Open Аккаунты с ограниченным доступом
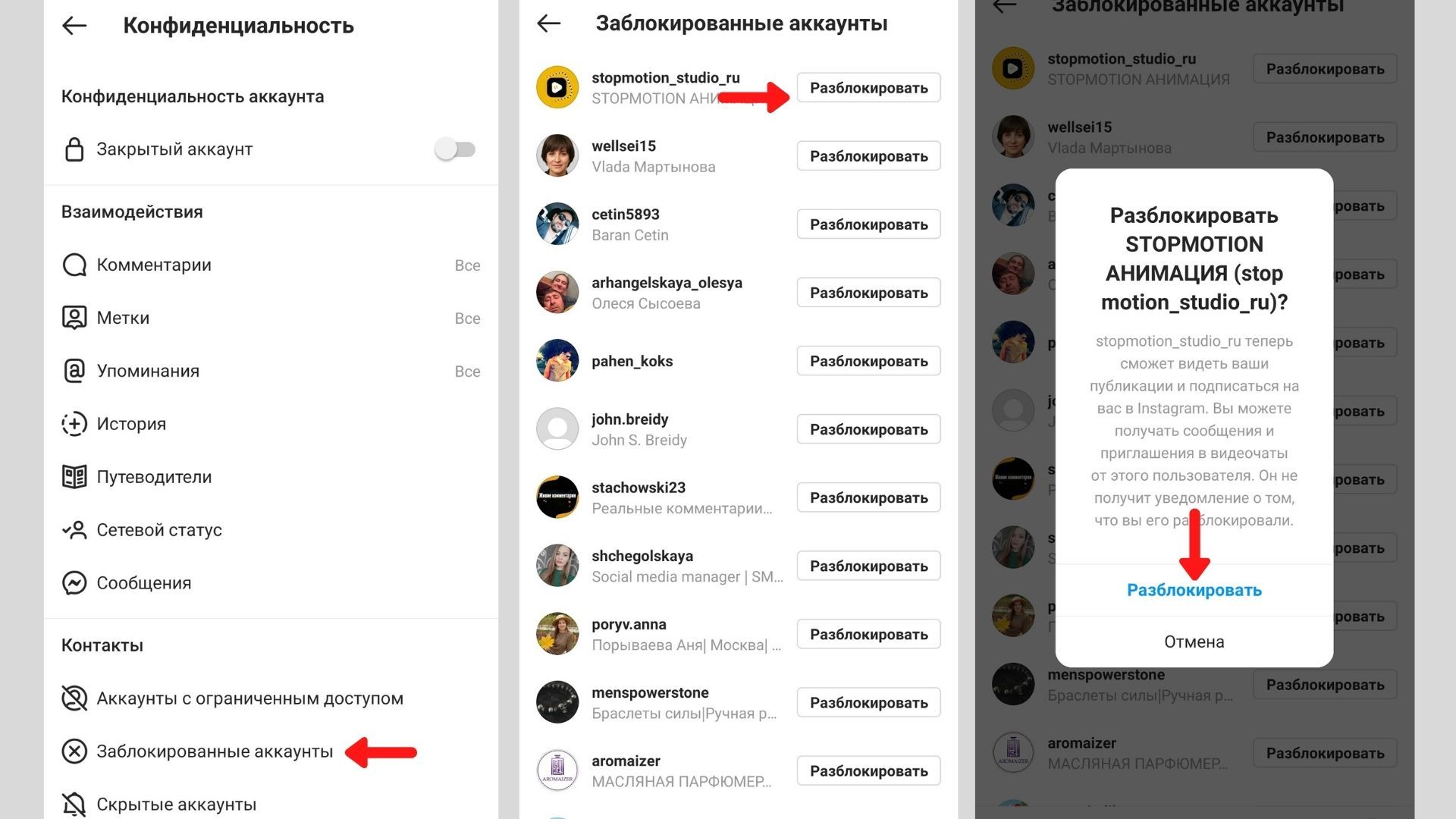Viewport: 1456px width, 819px height. click(x=249, y=698)
